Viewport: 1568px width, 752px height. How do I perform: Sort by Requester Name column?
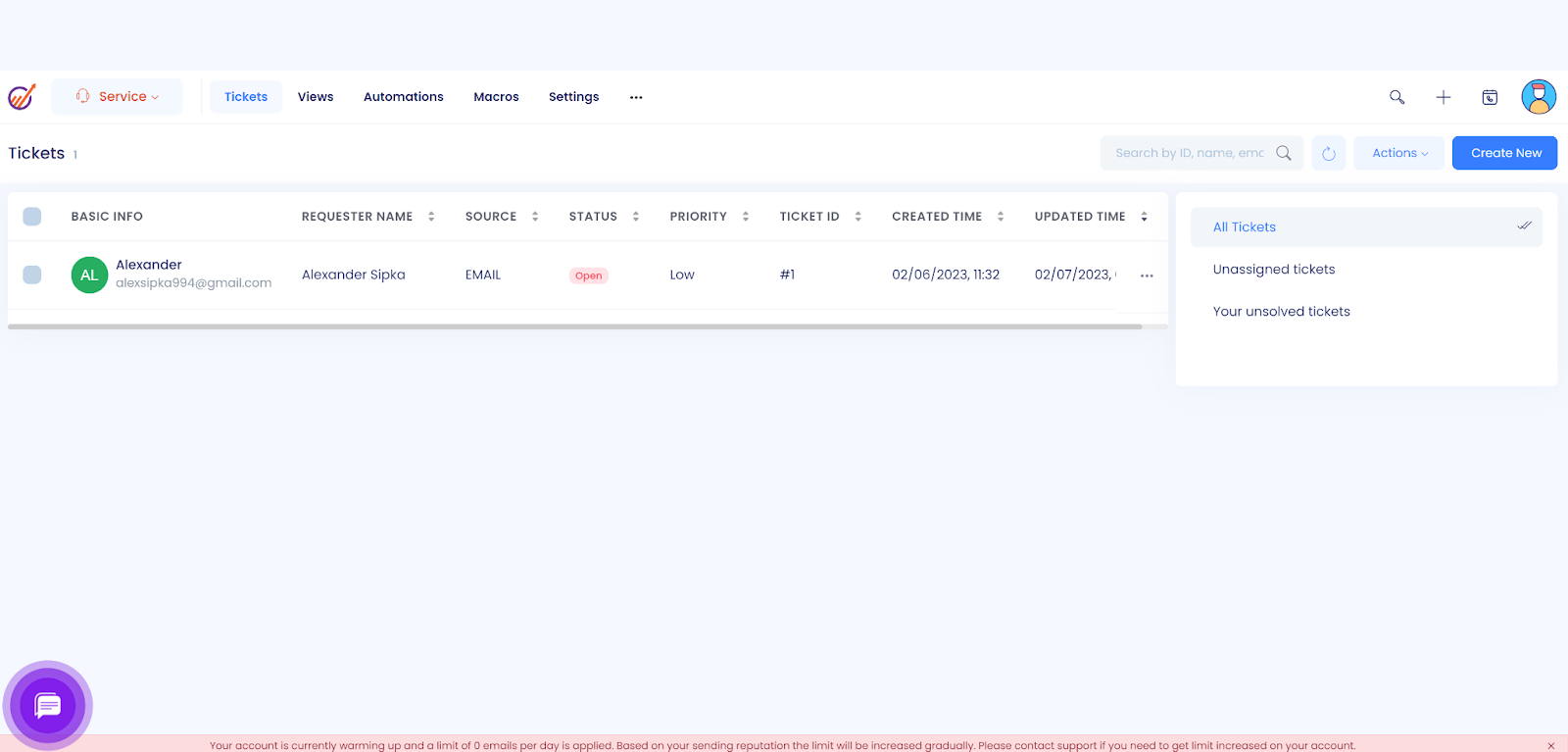pyautogui.click(x=430, y=217)
